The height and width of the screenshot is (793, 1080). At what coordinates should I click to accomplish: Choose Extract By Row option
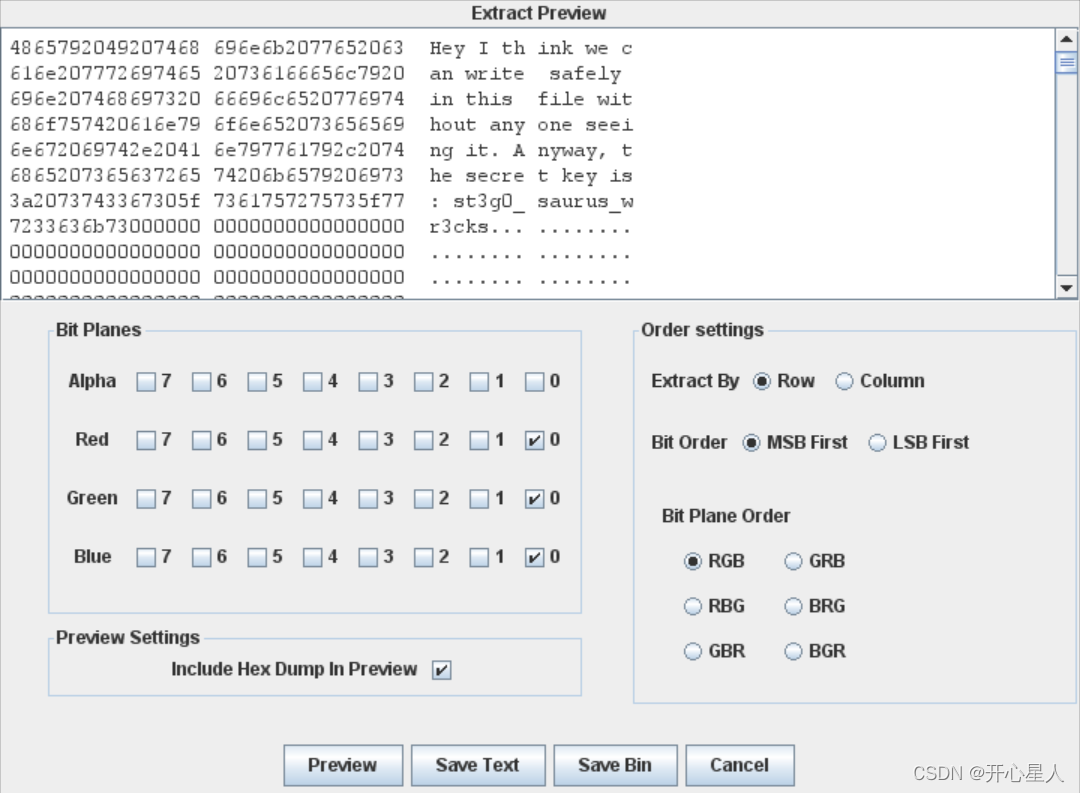[x=762, y=382]
